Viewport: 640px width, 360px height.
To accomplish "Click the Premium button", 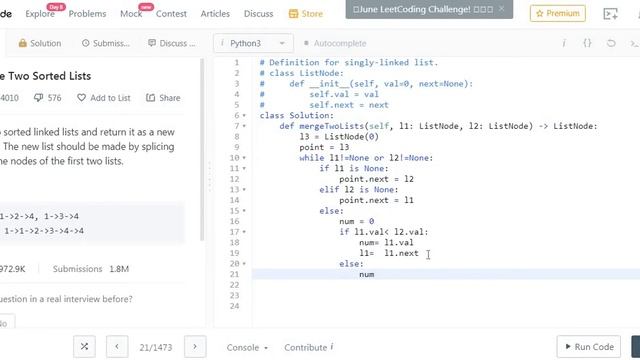I will coord(558,13).
